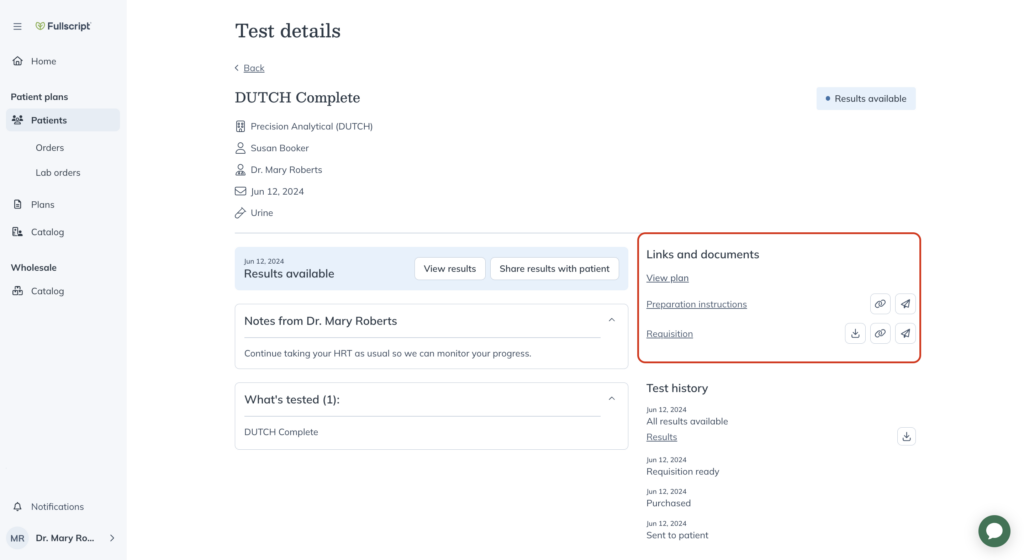Follow the Back link

tap(253, 68)
